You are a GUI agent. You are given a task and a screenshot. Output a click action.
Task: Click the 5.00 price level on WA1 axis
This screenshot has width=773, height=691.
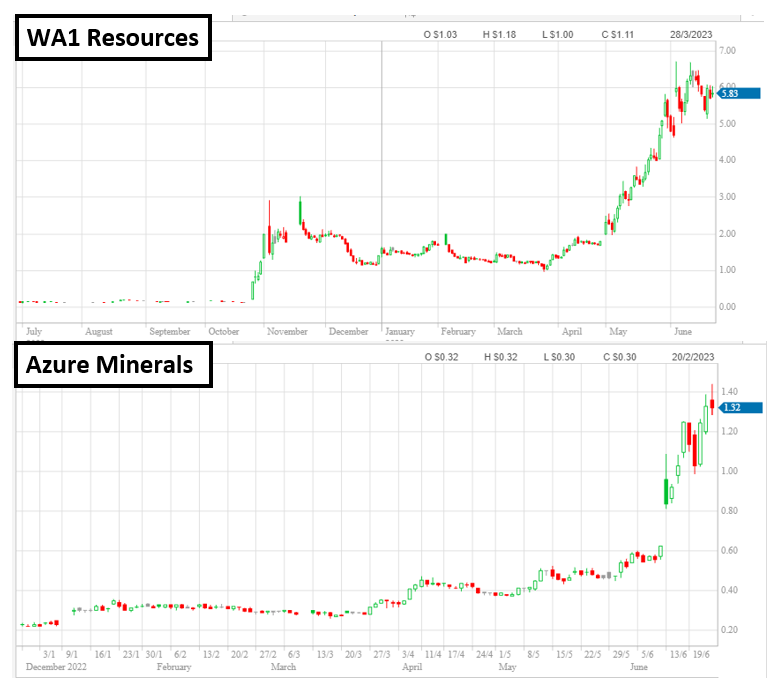pos(727,124)
